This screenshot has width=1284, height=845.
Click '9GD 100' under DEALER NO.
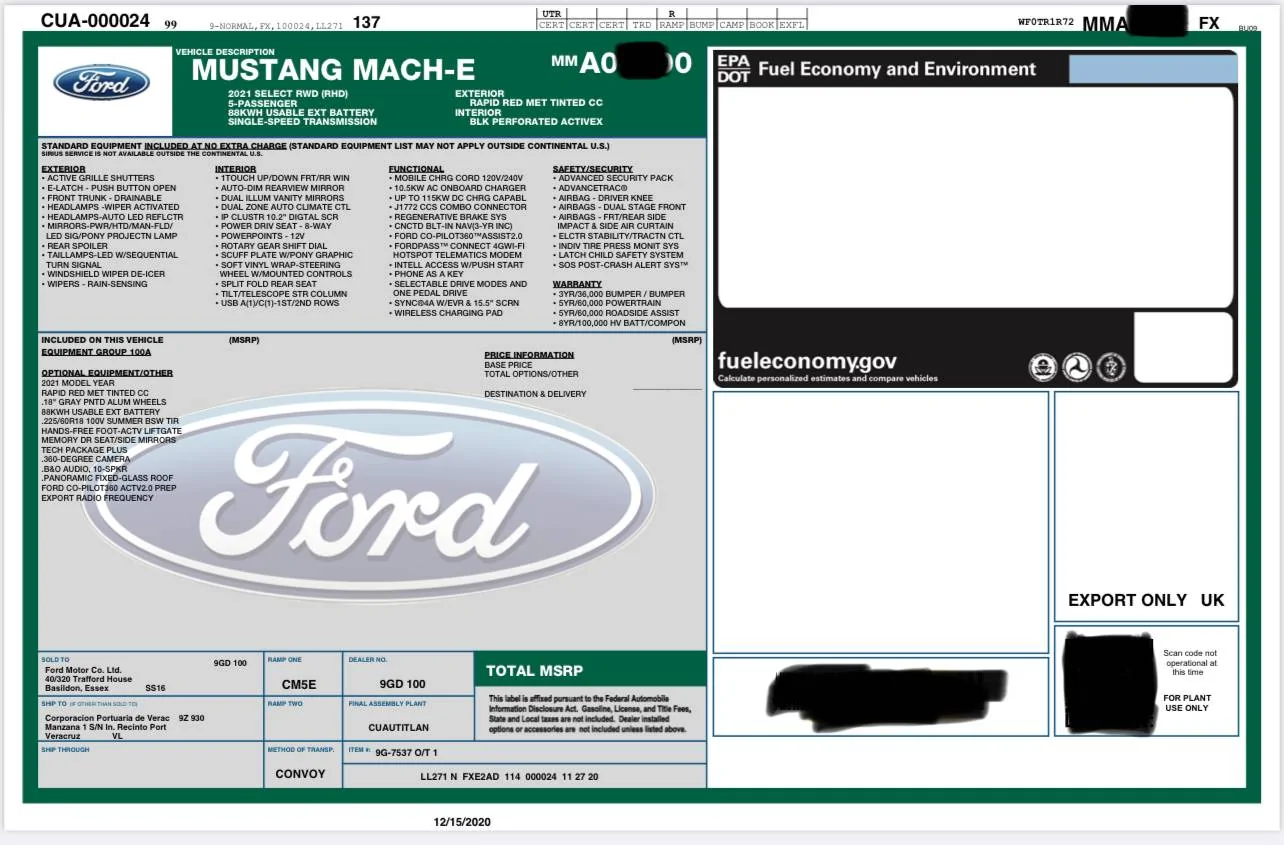point(403,685)
